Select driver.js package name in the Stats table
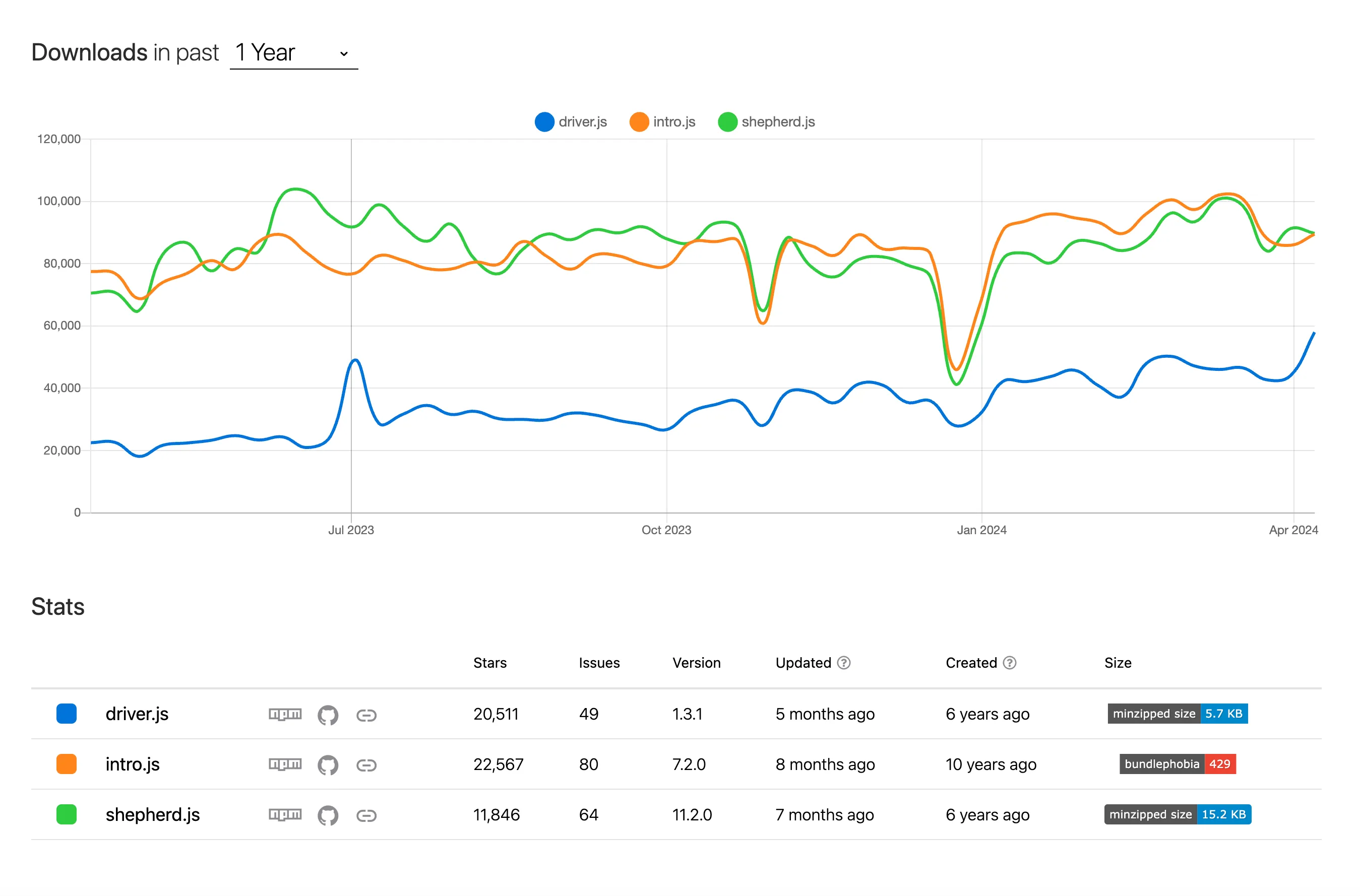This screenshot has height=896, width=1360. click(x=137, y=714)
